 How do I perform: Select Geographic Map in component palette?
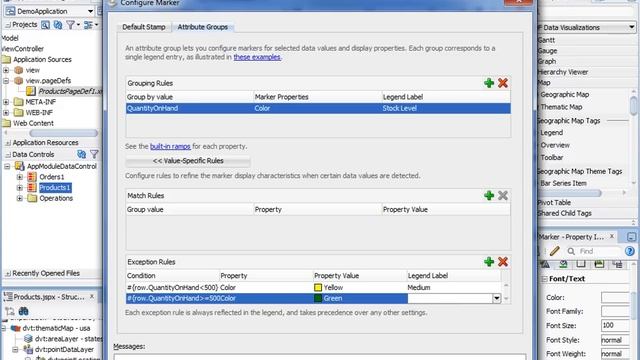coord(564,94)
